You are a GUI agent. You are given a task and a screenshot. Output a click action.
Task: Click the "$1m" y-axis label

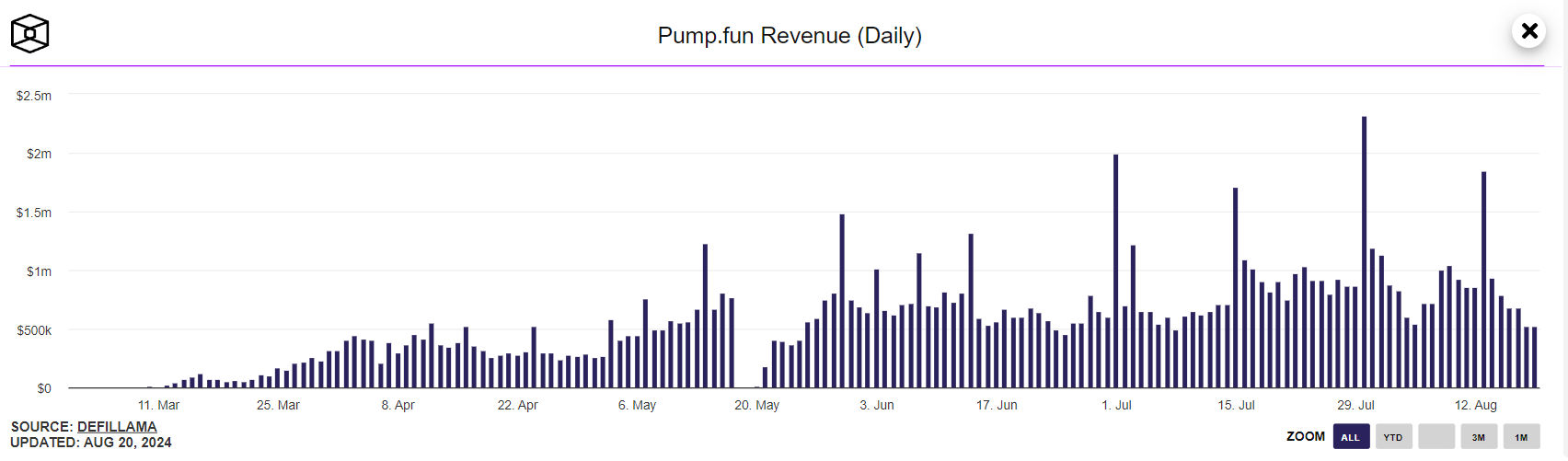(x=39, y=271)
